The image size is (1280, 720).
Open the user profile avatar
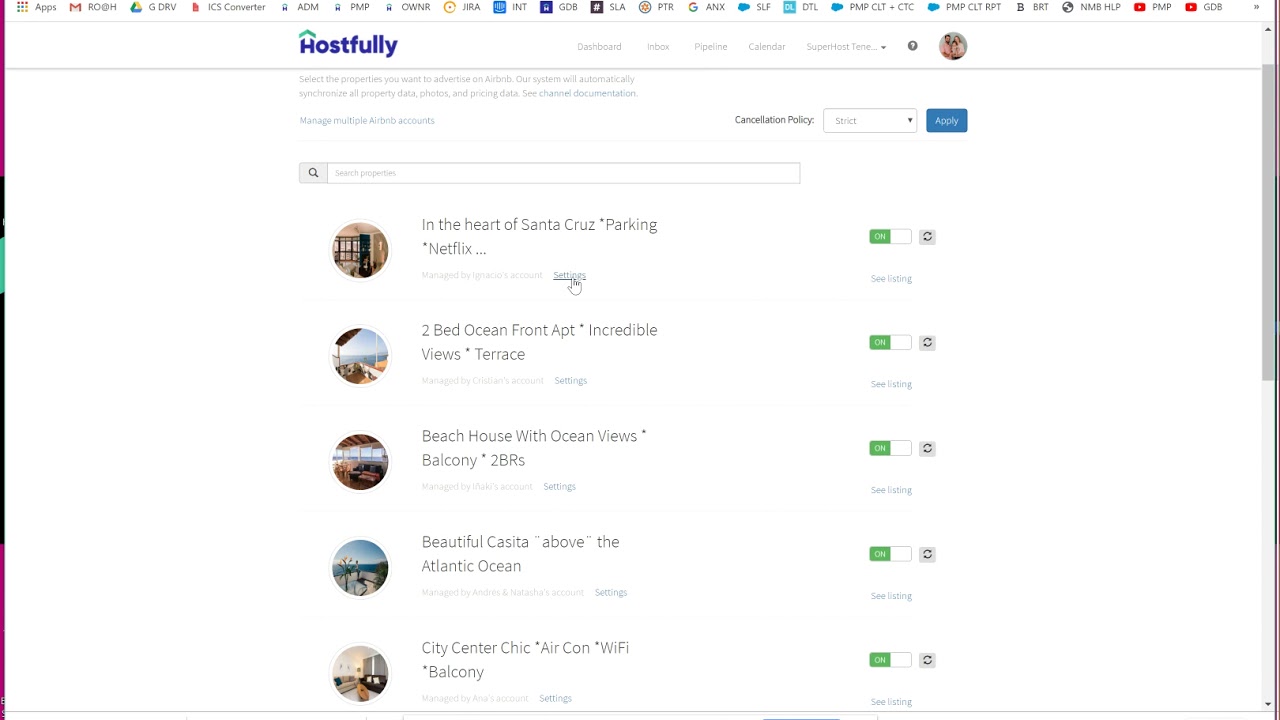pyautogui.click(x=952, y=46)
